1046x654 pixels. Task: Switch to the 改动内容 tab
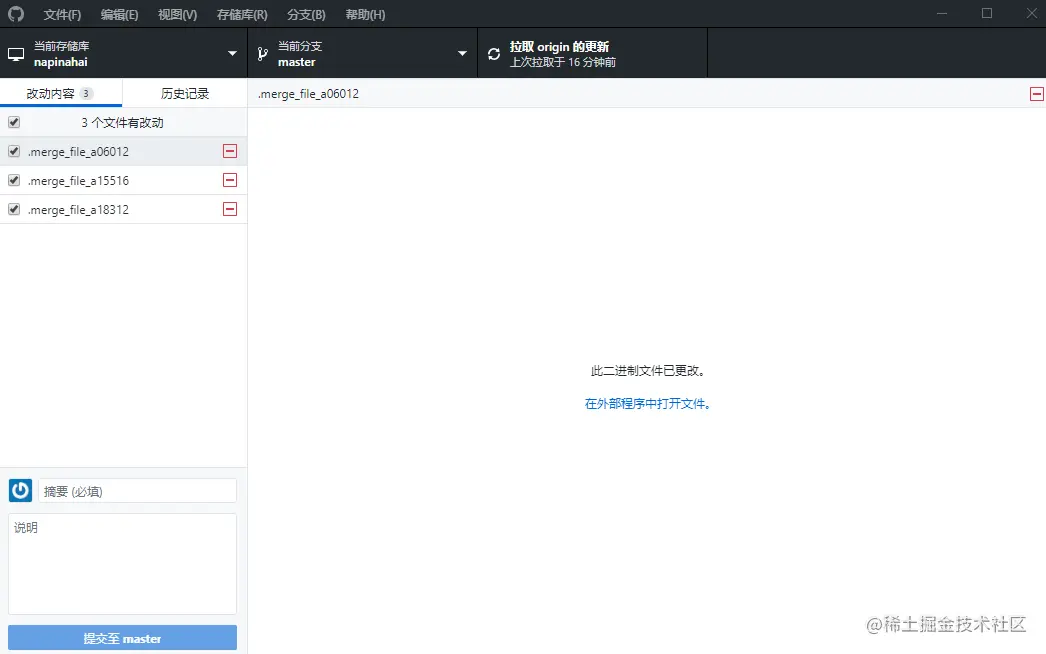click(x=61, y=93)
